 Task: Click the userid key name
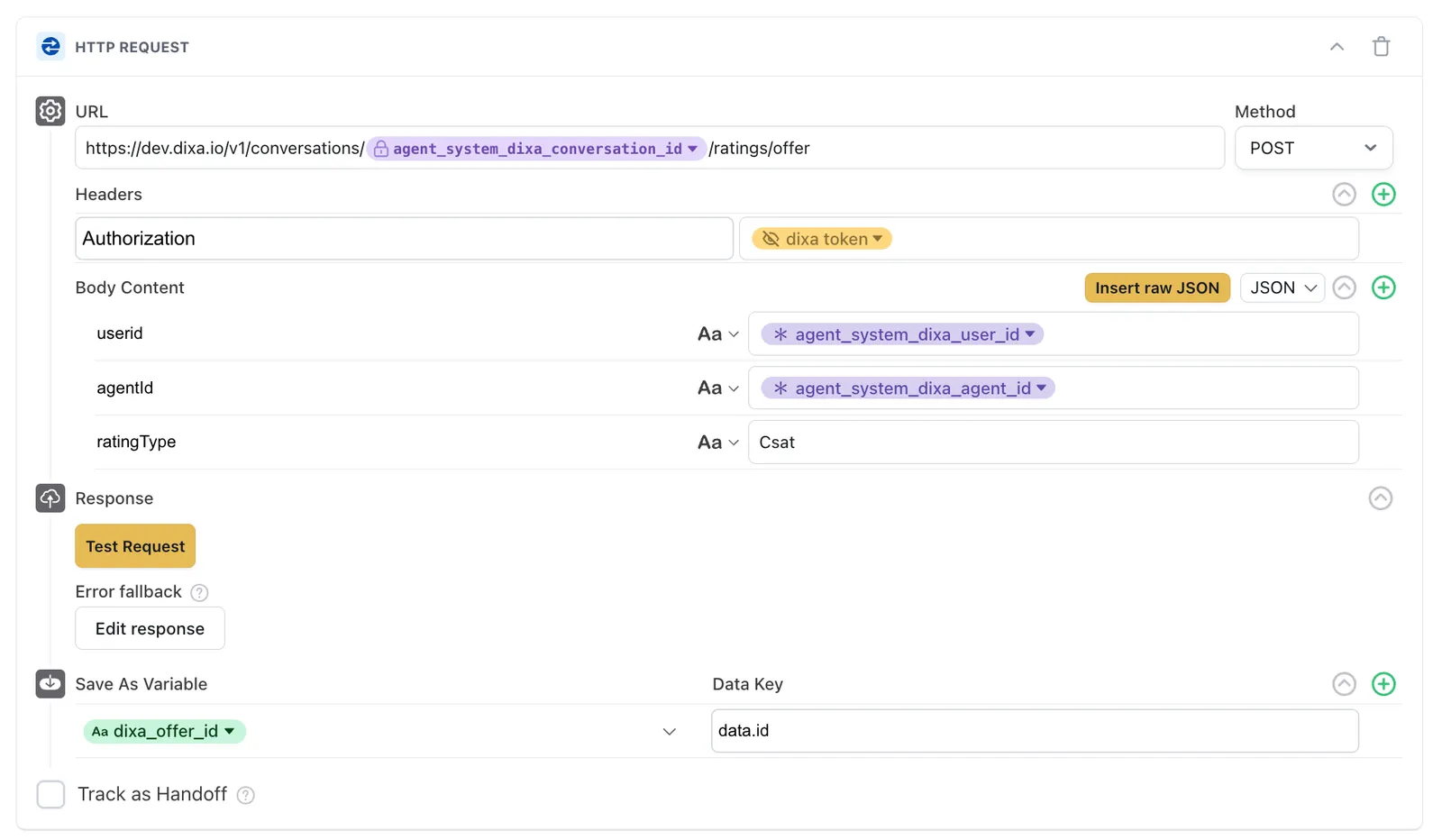pos(120,333)
